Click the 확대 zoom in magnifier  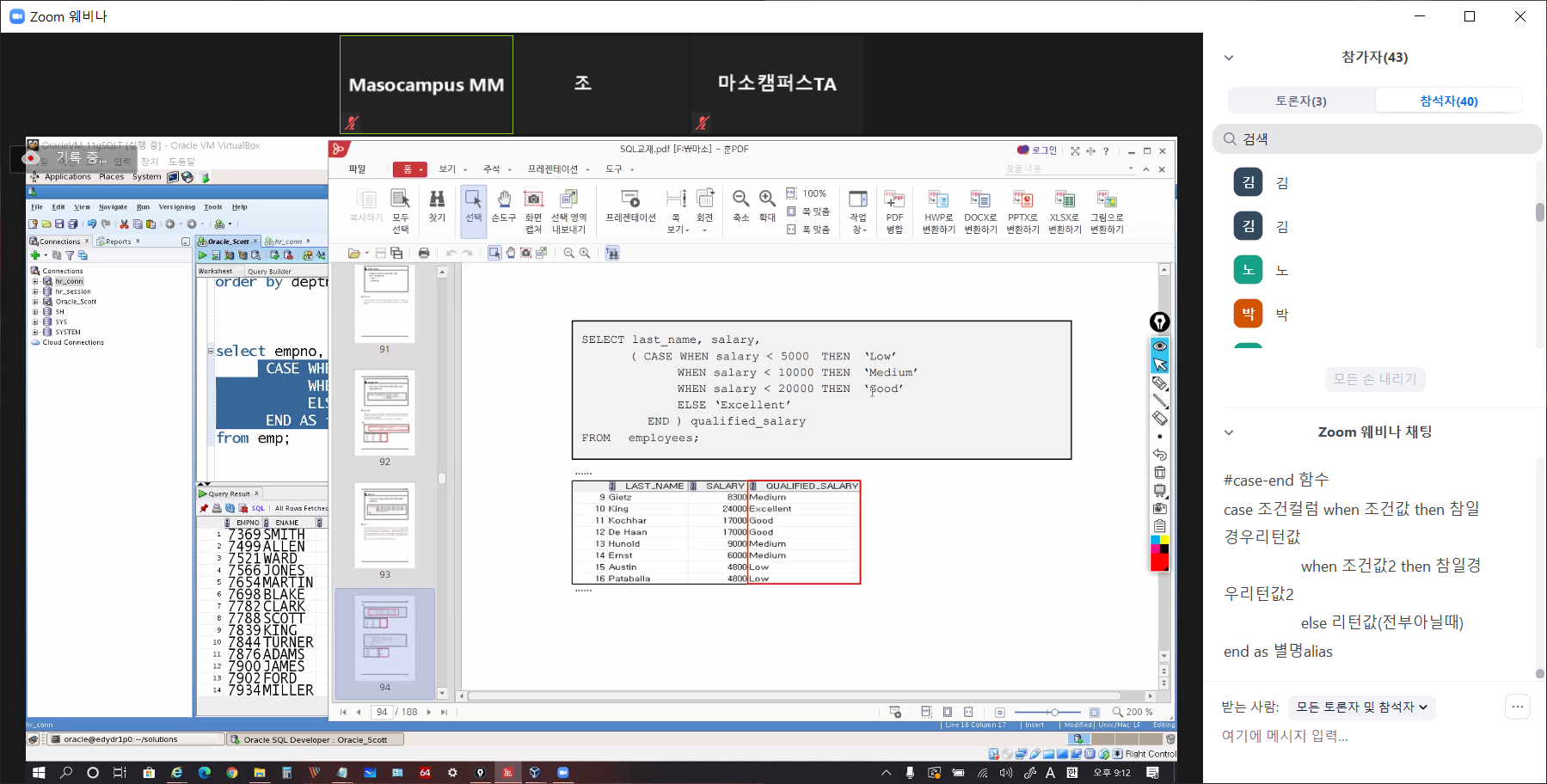point(767,200)
